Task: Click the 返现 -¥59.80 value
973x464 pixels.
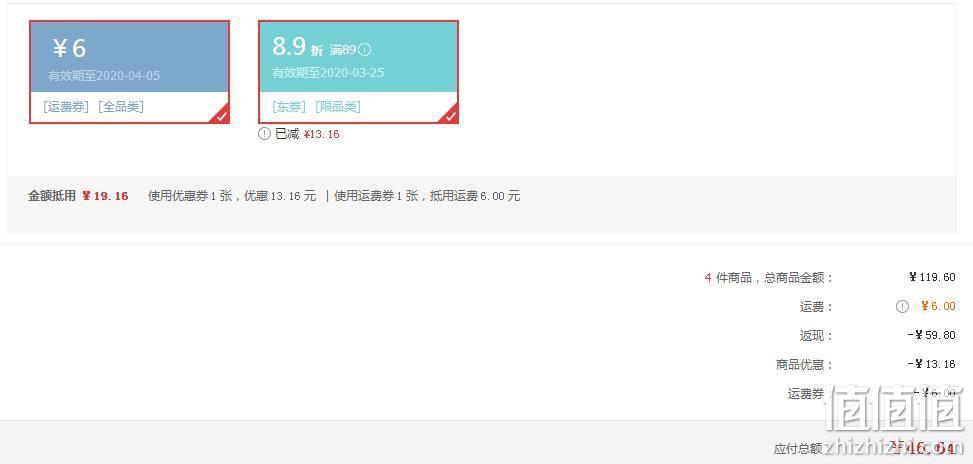Action: (931, 336)
